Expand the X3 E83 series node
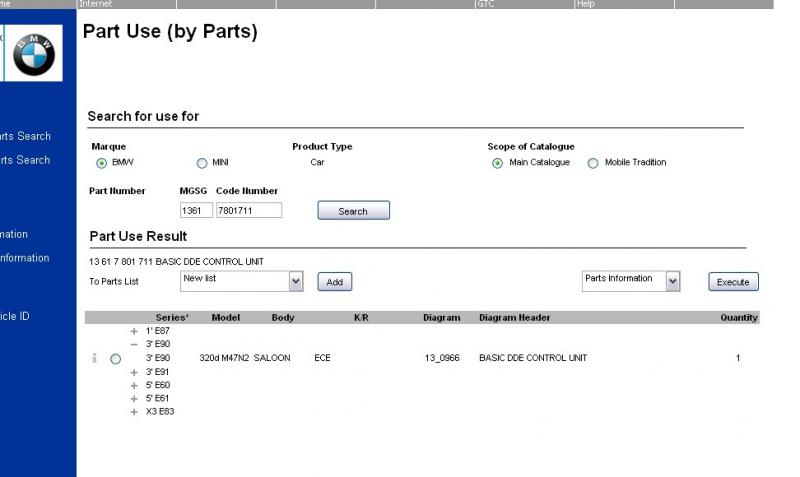 pos(134,411)
